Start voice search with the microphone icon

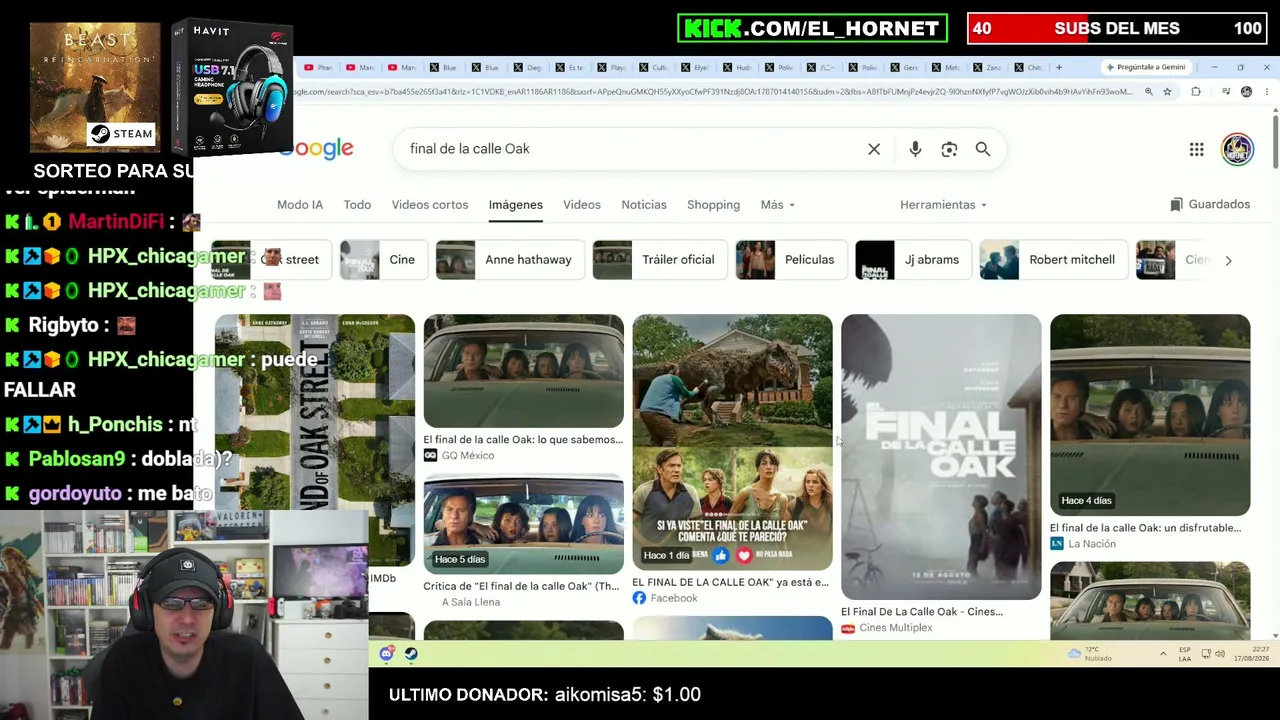point(915,149)
